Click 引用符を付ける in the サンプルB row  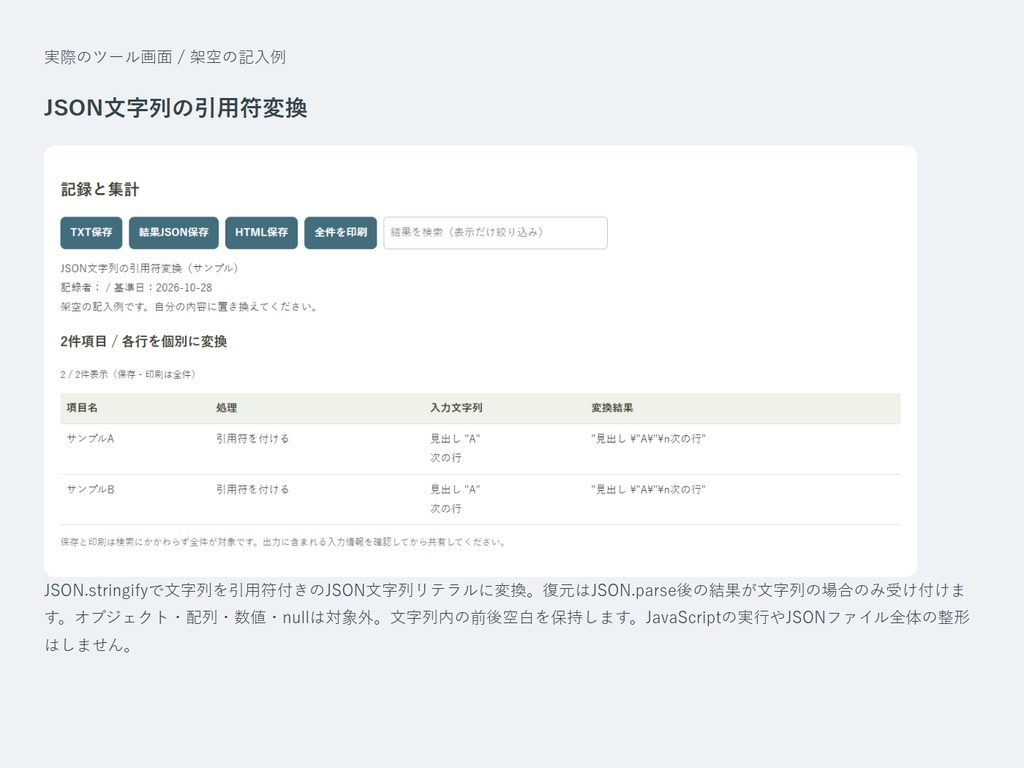pyautogui.click(x=253, y=490)
